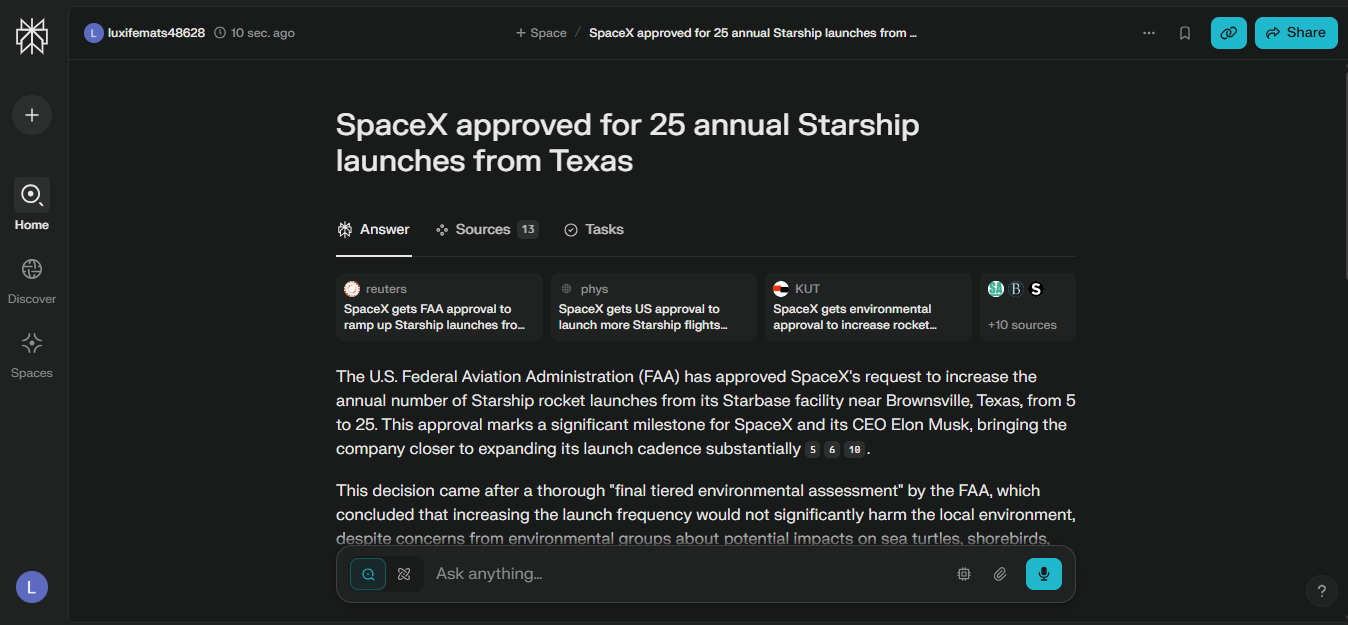Switch to the Tasks tab

(594, 230)
